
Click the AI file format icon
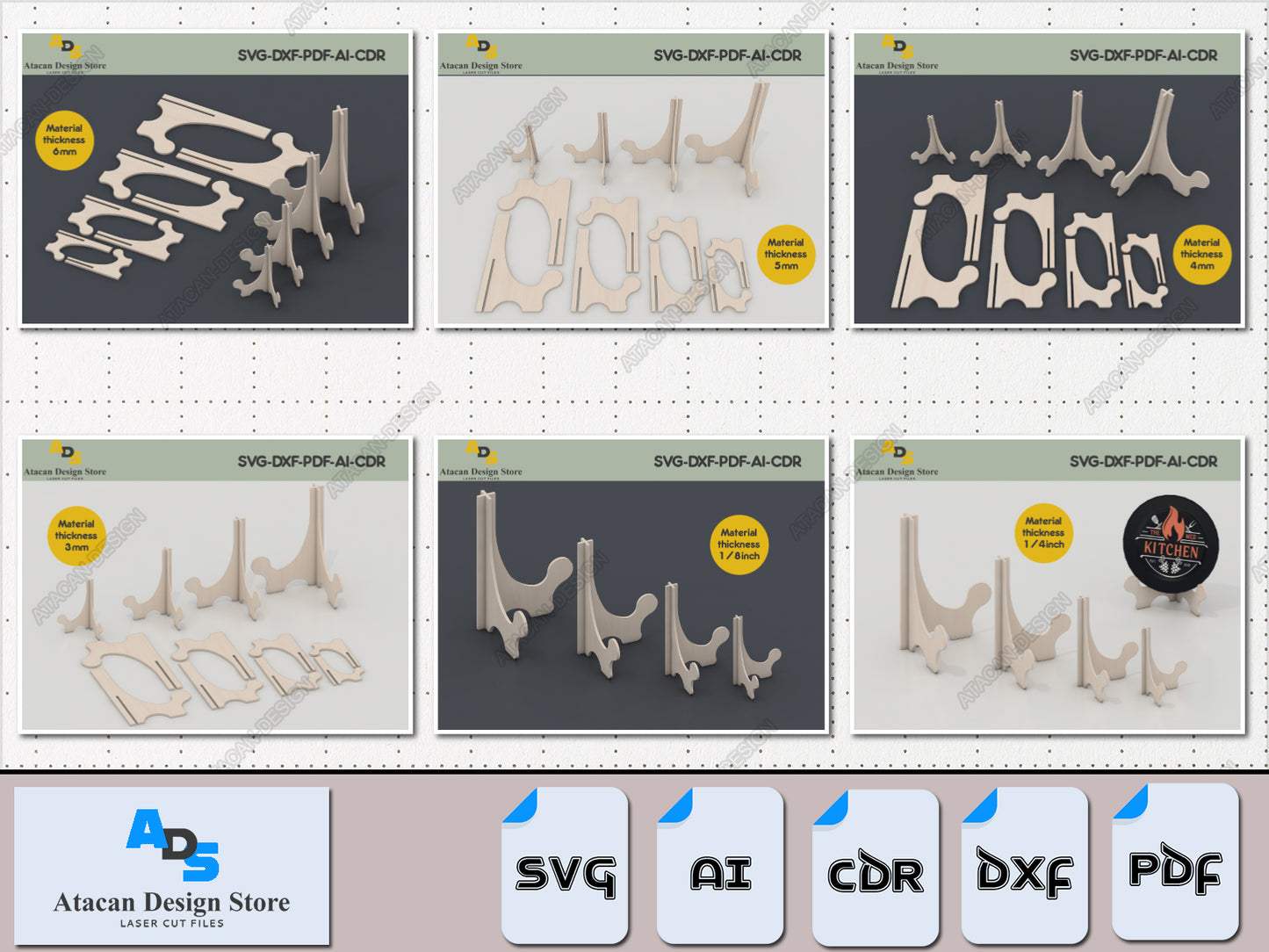click(720, 866)
